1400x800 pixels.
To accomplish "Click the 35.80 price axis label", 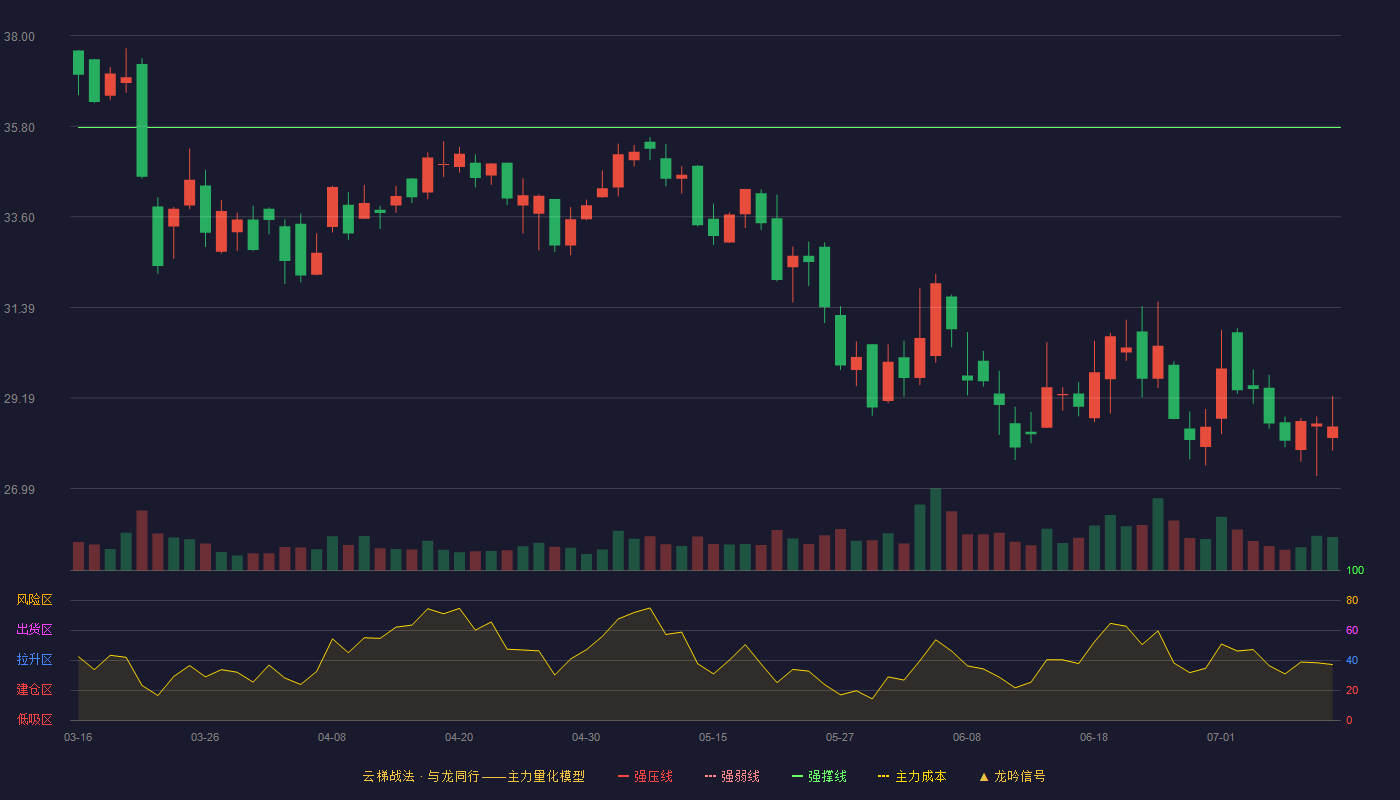I will [19, 128].
